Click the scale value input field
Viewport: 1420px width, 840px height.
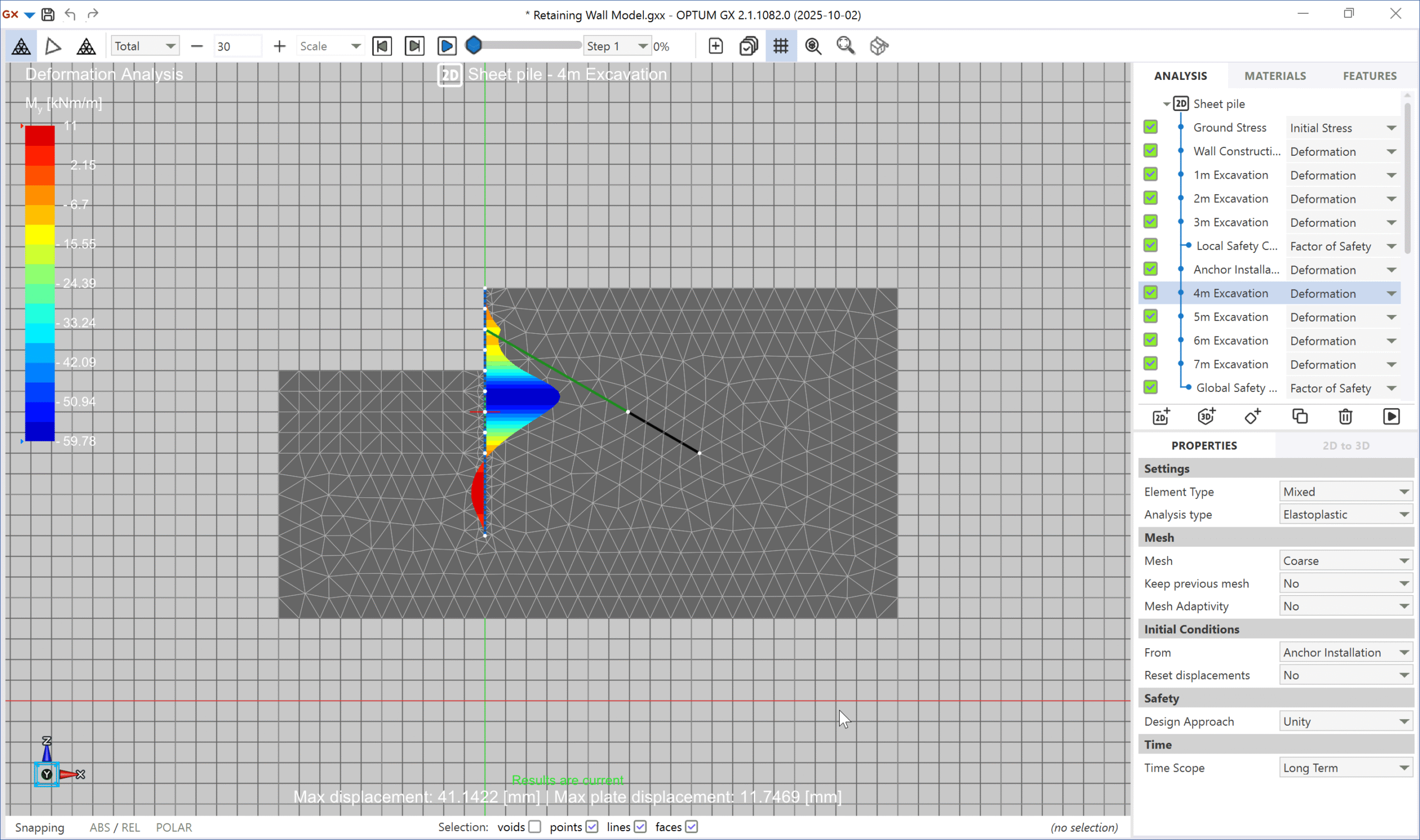[x=237, y=47]
